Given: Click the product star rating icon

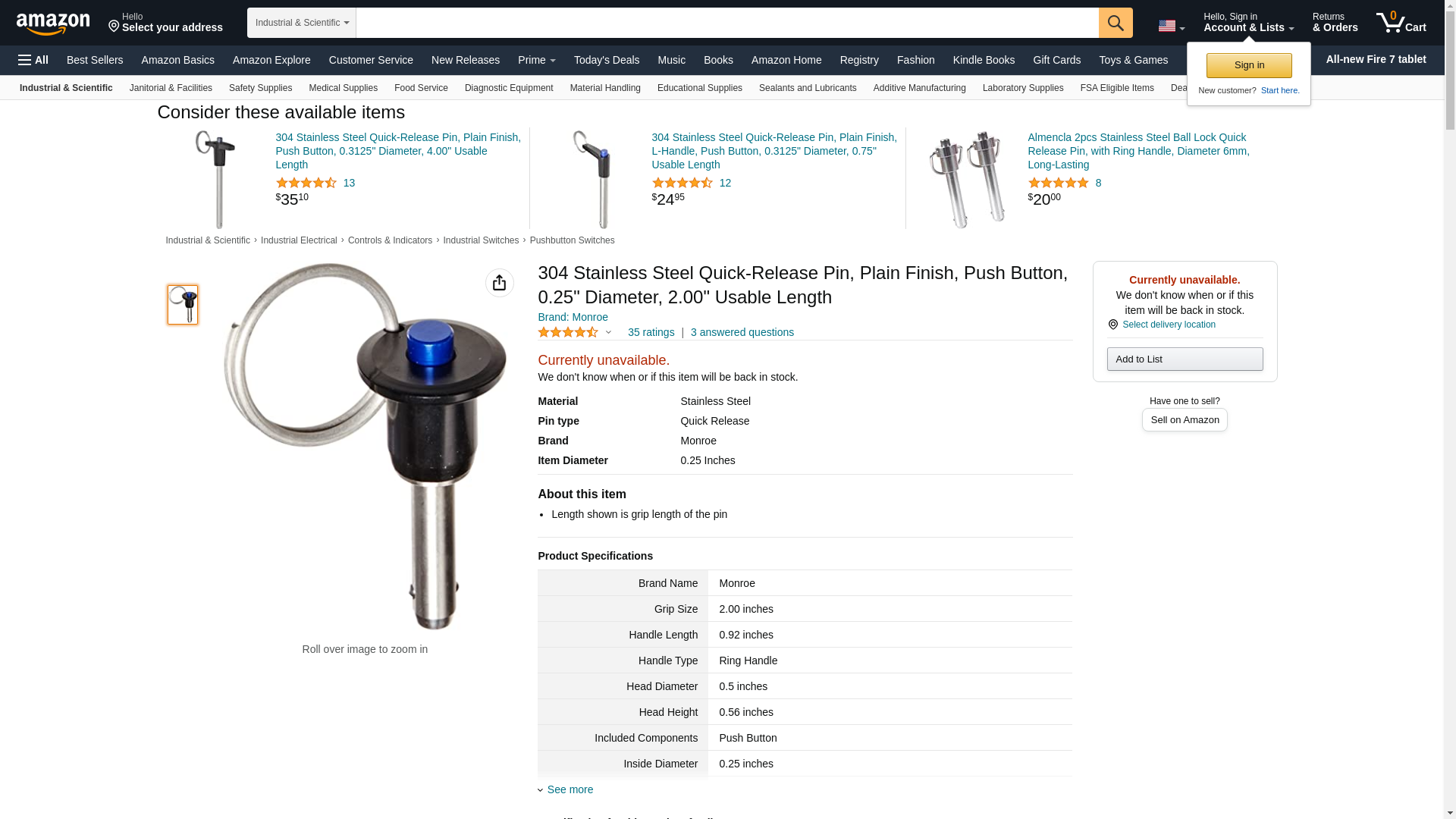Looking at the screenshot, I should (x=568, y=332).
